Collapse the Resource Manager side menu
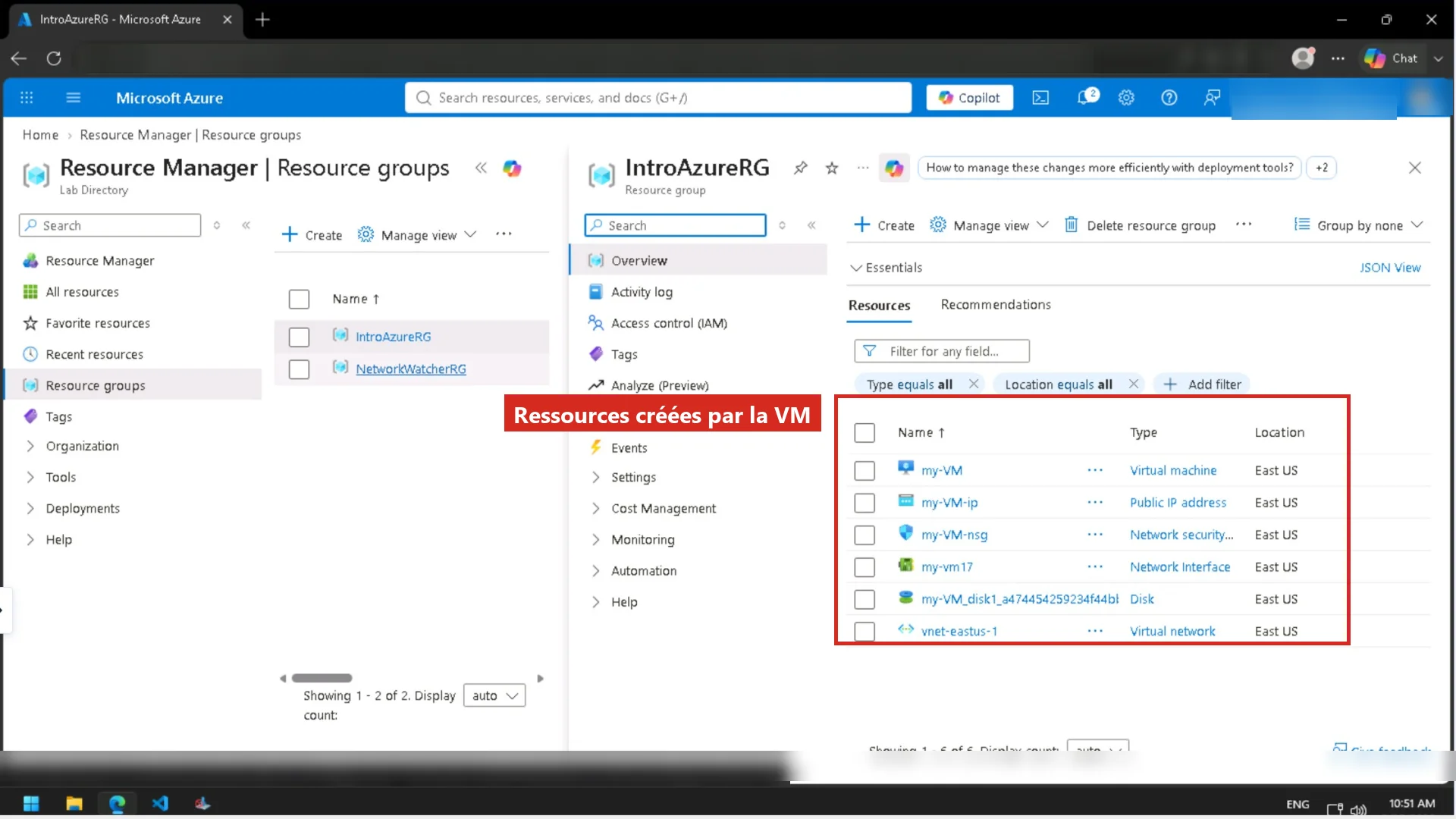1456x819 pixels. pyautogui.click(x=246, y=225)
